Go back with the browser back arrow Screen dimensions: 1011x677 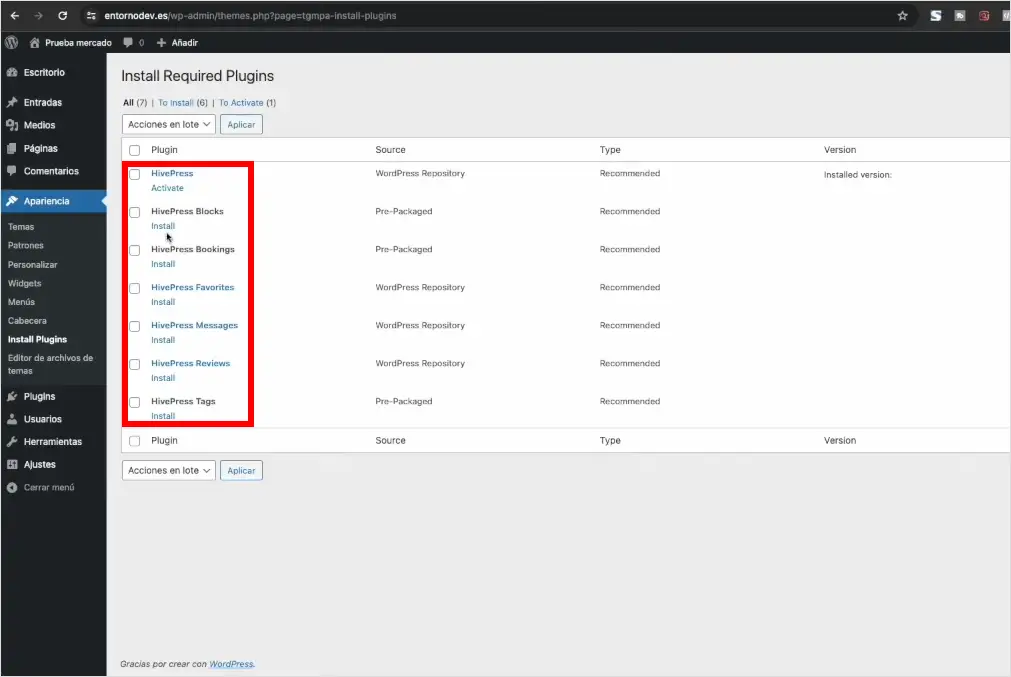coord(15,15)
